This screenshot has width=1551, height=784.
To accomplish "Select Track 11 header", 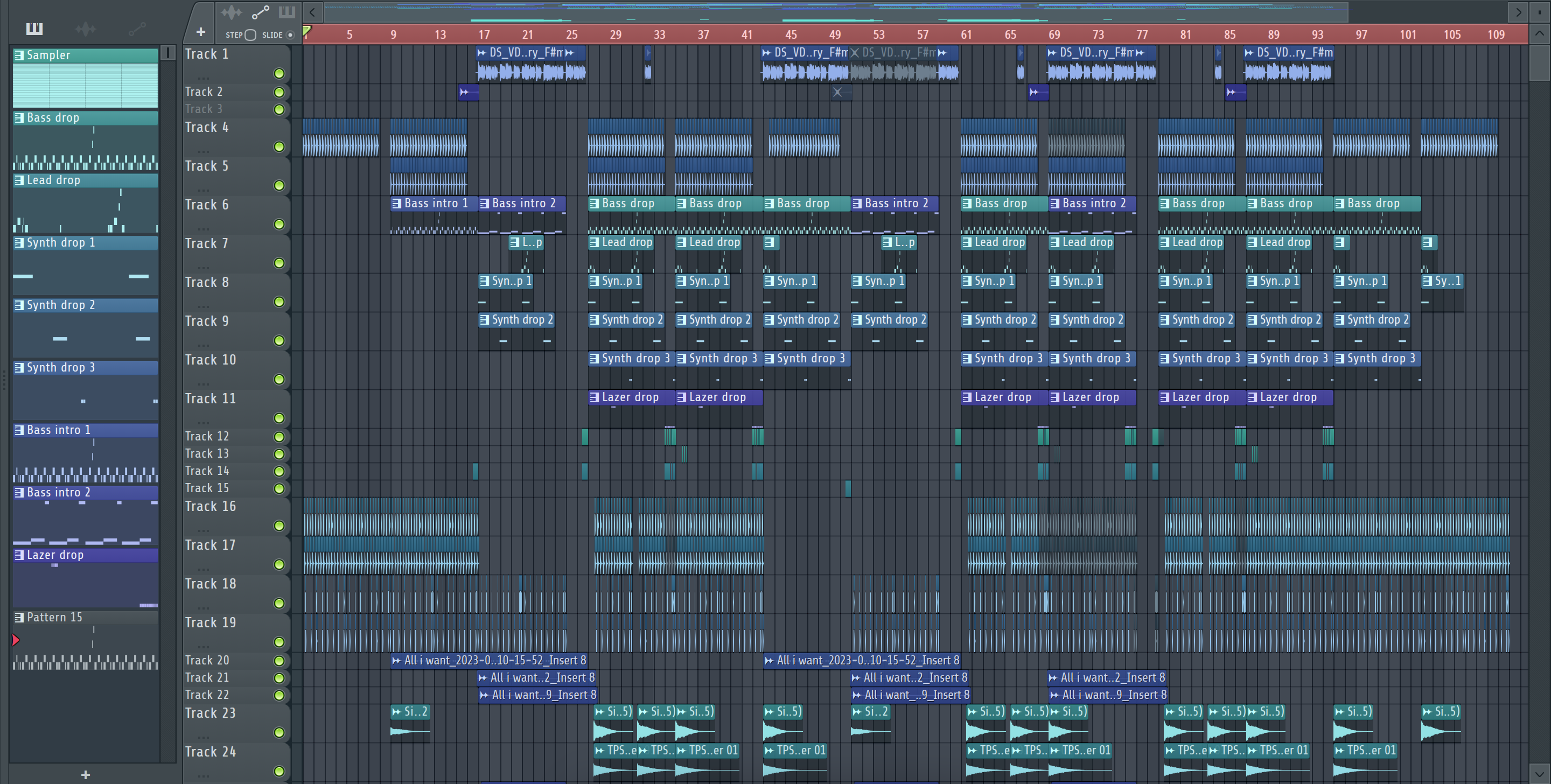I will [x=236, y=408].
